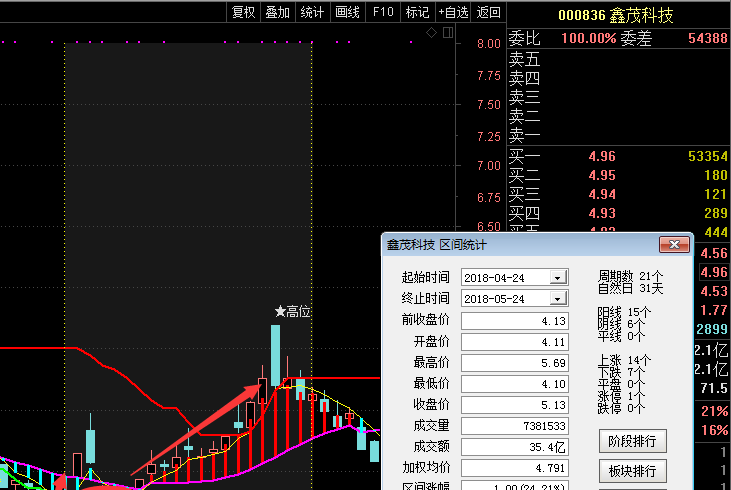Click the 加权均价 value 4.791

[515, 468]
